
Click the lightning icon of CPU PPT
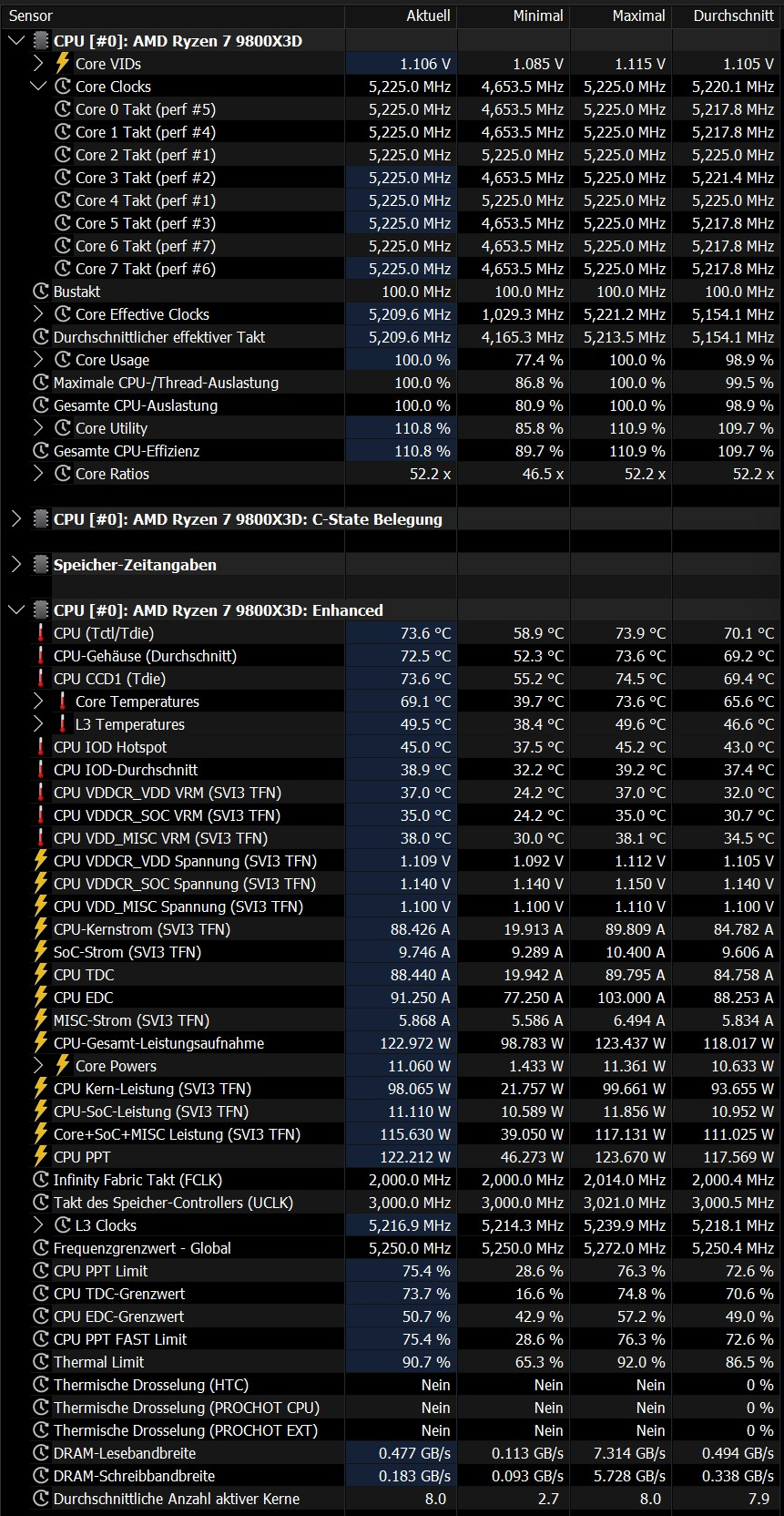[40, 1157]
